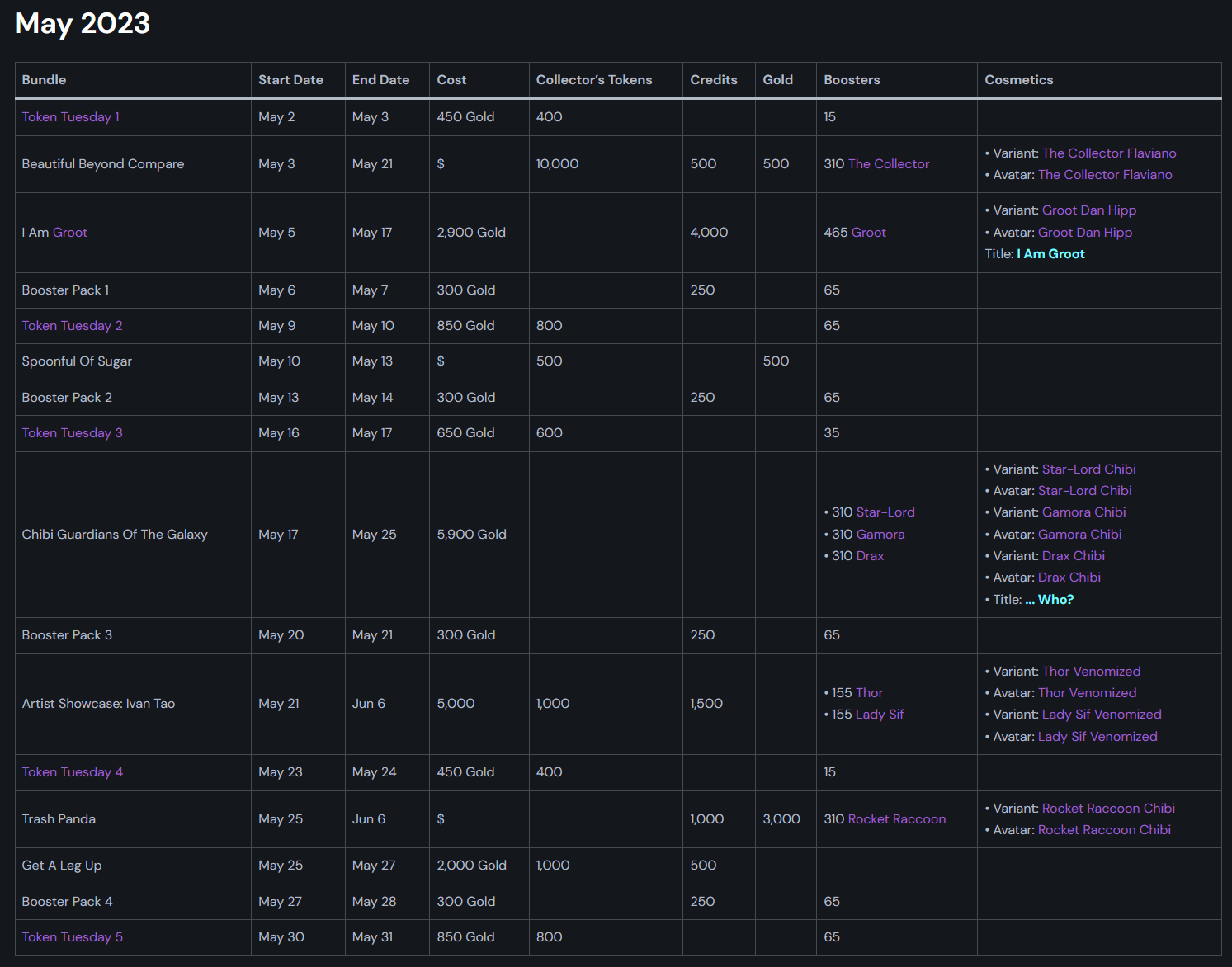Click Groot link in I Am Groot bundle name

69,233
